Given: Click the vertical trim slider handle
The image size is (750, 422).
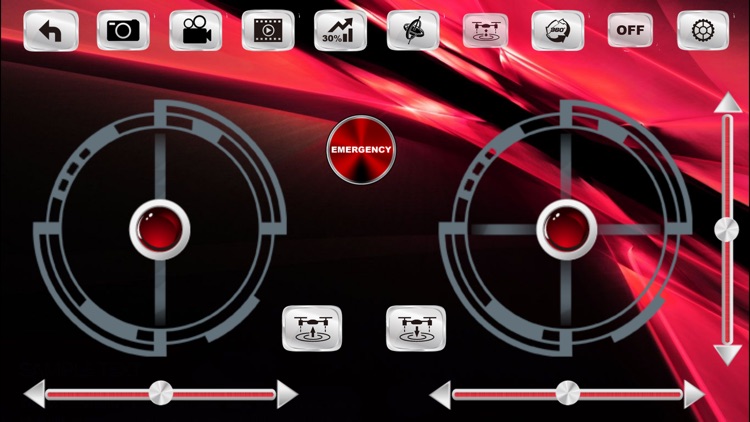Looking at the screenshot, I should (727, 230).
